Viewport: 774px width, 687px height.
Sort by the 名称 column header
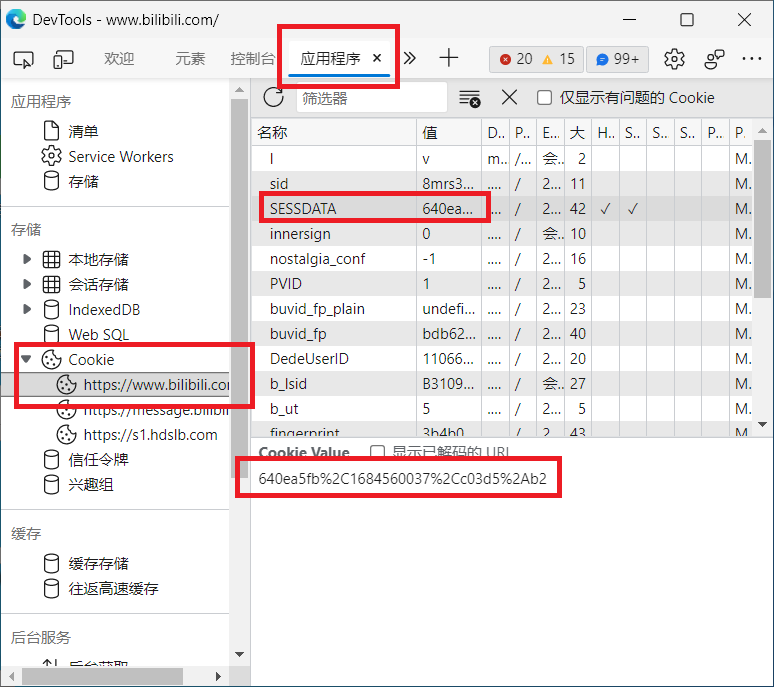[334, 132]
